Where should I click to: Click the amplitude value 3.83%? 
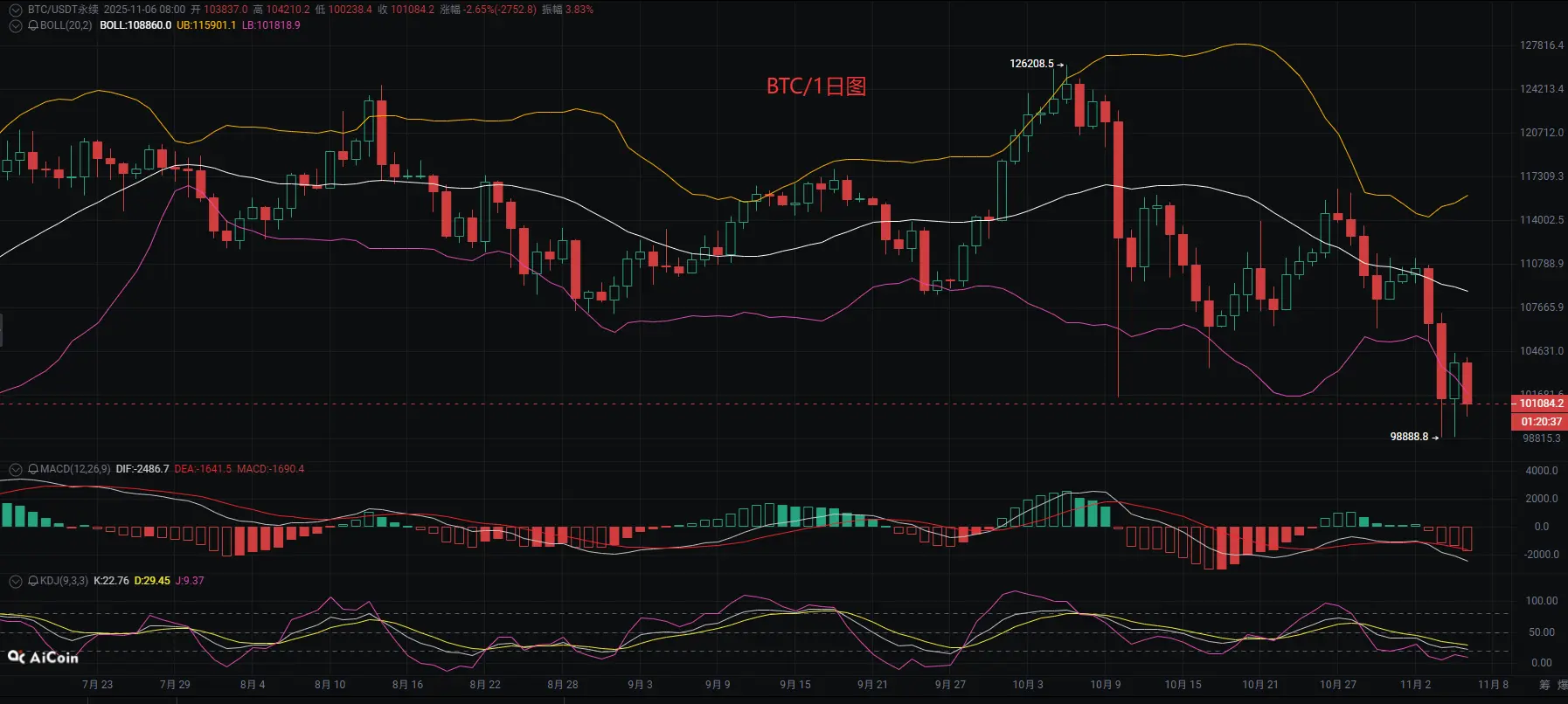click(579, 10)
